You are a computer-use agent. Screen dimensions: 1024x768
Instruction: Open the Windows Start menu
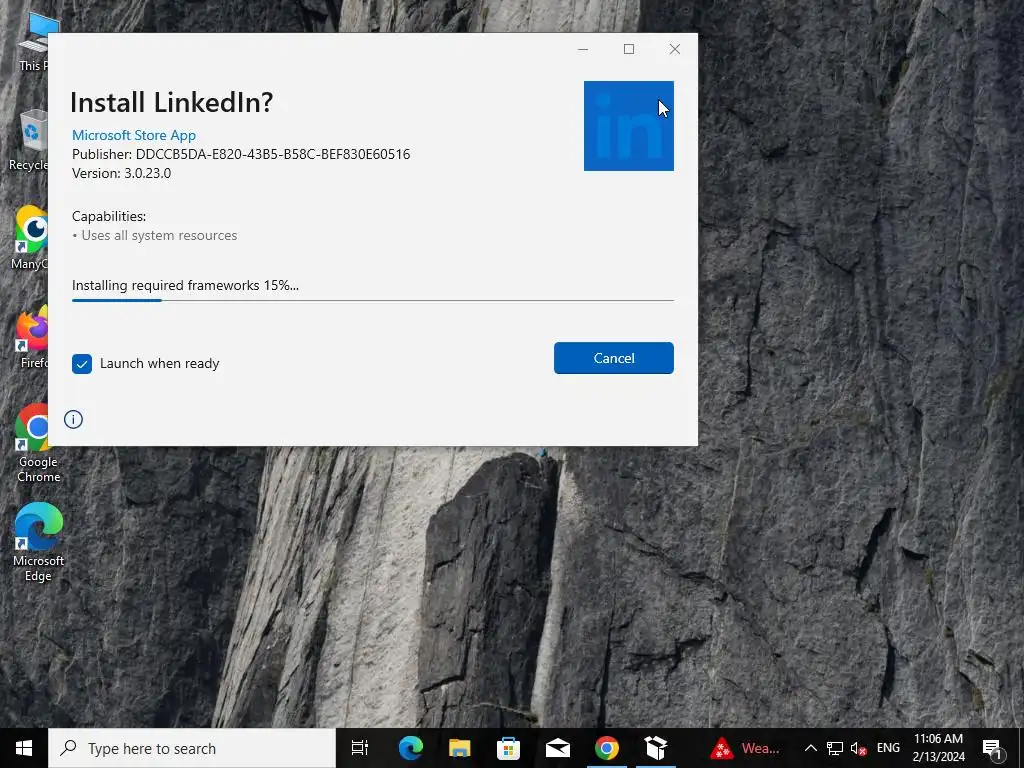[x=24, y=748]
